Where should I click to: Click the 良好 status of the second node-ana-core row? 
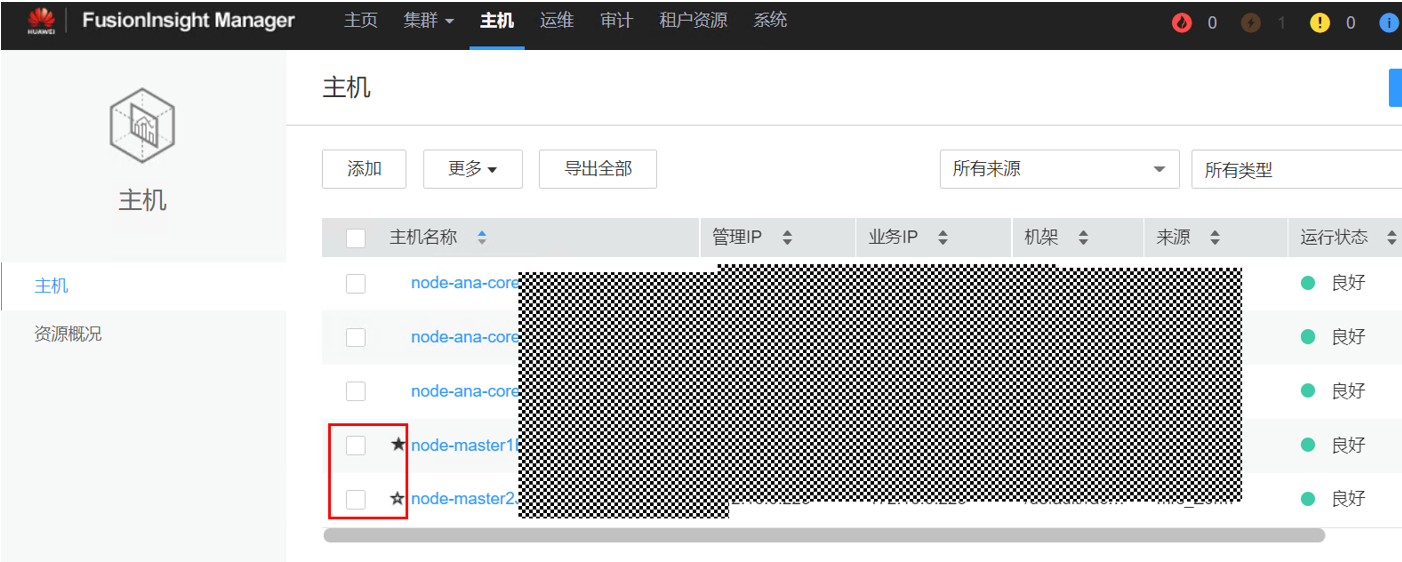tap(1348, 337)
